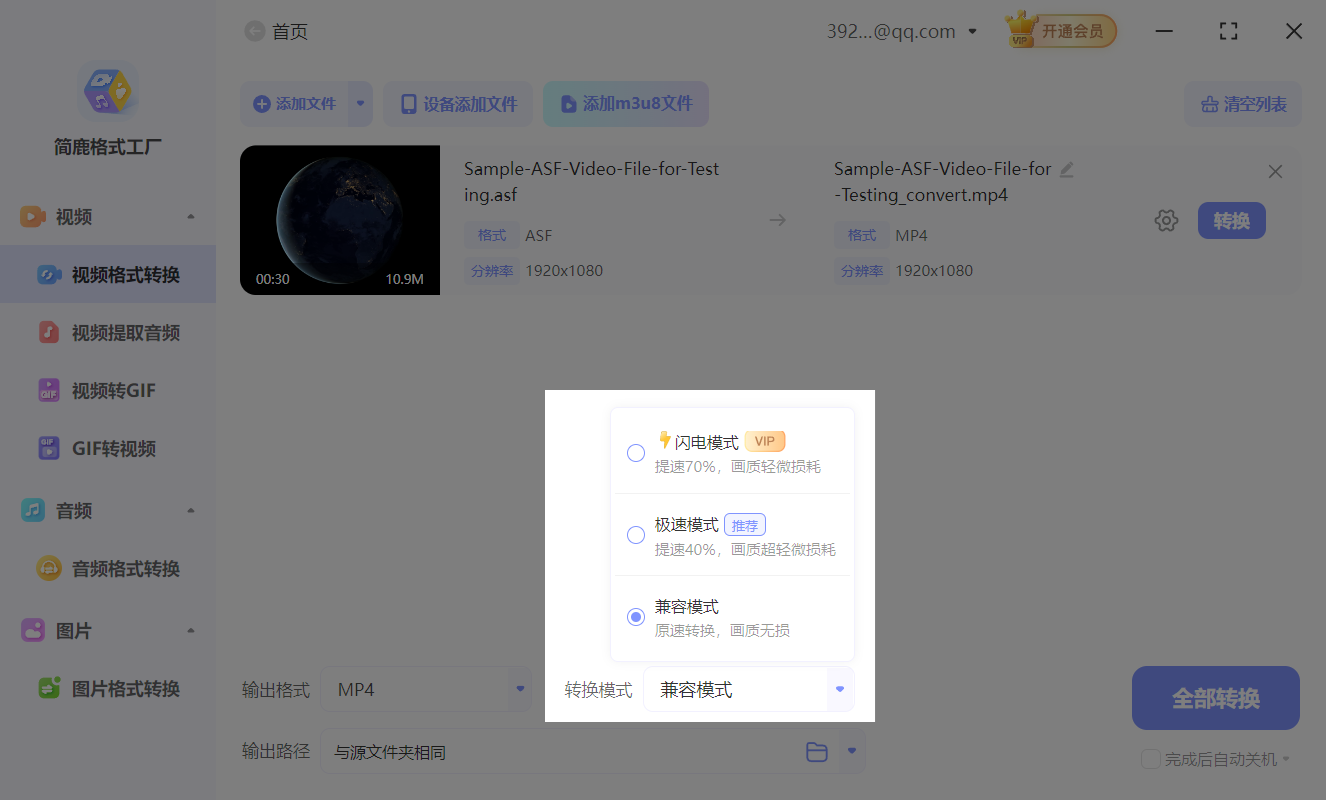1326x800 pixels.
Task: Rename output file using the pencil icon
Action: [1066, 170]
